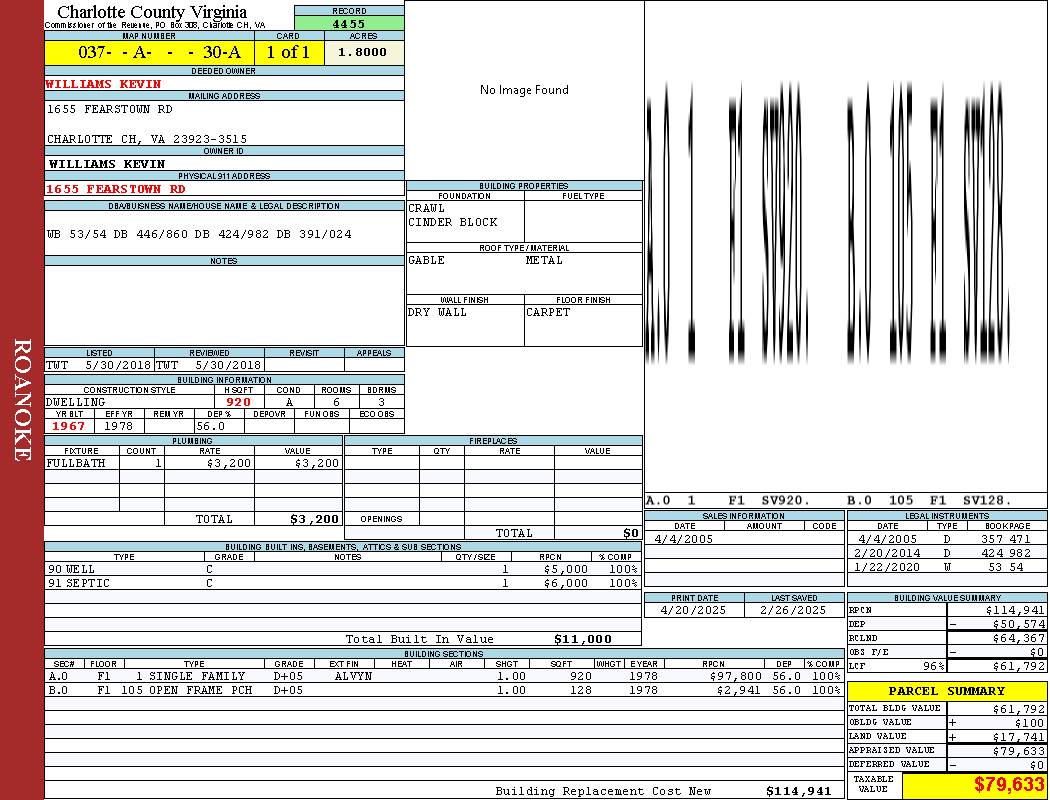
Task: Click the red physical 911 address
Action: tap(116, 188)
